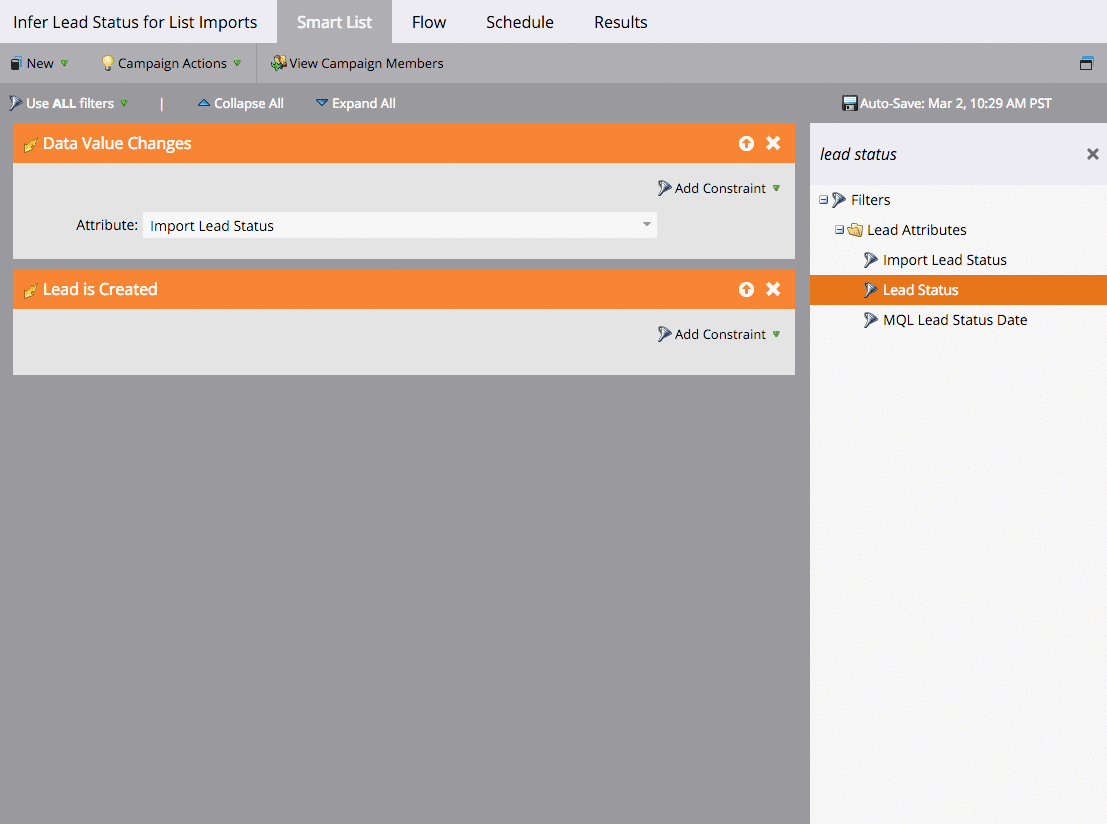The width and height of the screenshot is (1107, 824).
Task: Open the Results tab
Action: pos(620,21)
